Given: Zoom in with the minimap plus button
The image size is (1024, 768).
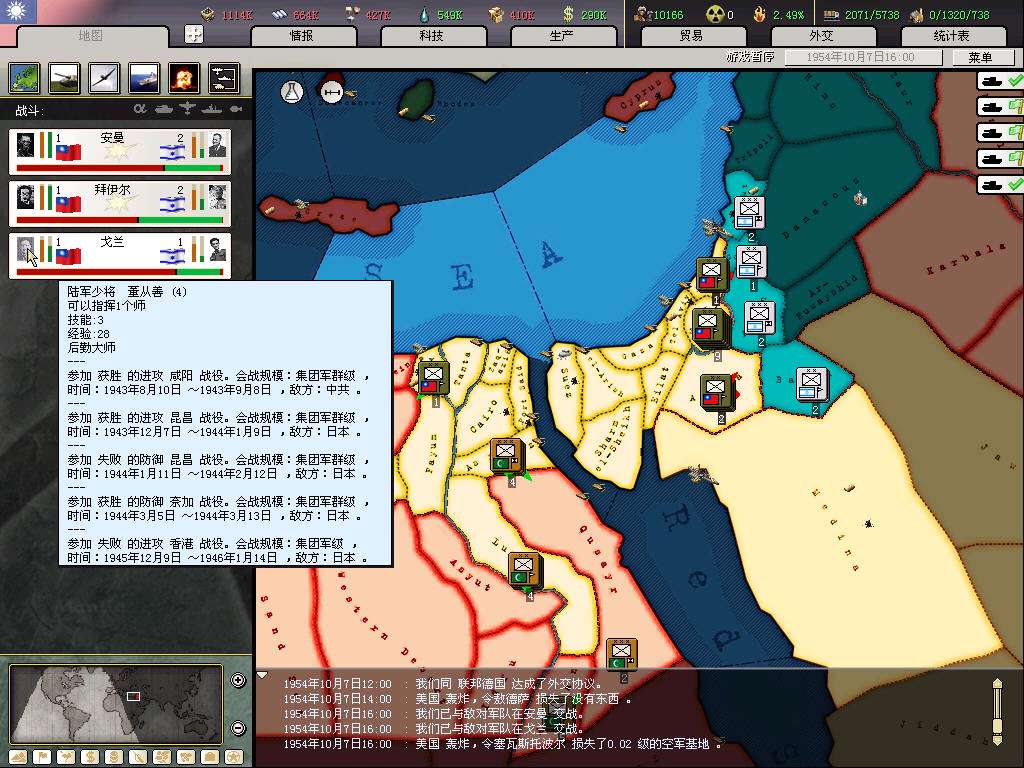Looking at the screenshot, I should pyautogui.click(x=238, y=681).
